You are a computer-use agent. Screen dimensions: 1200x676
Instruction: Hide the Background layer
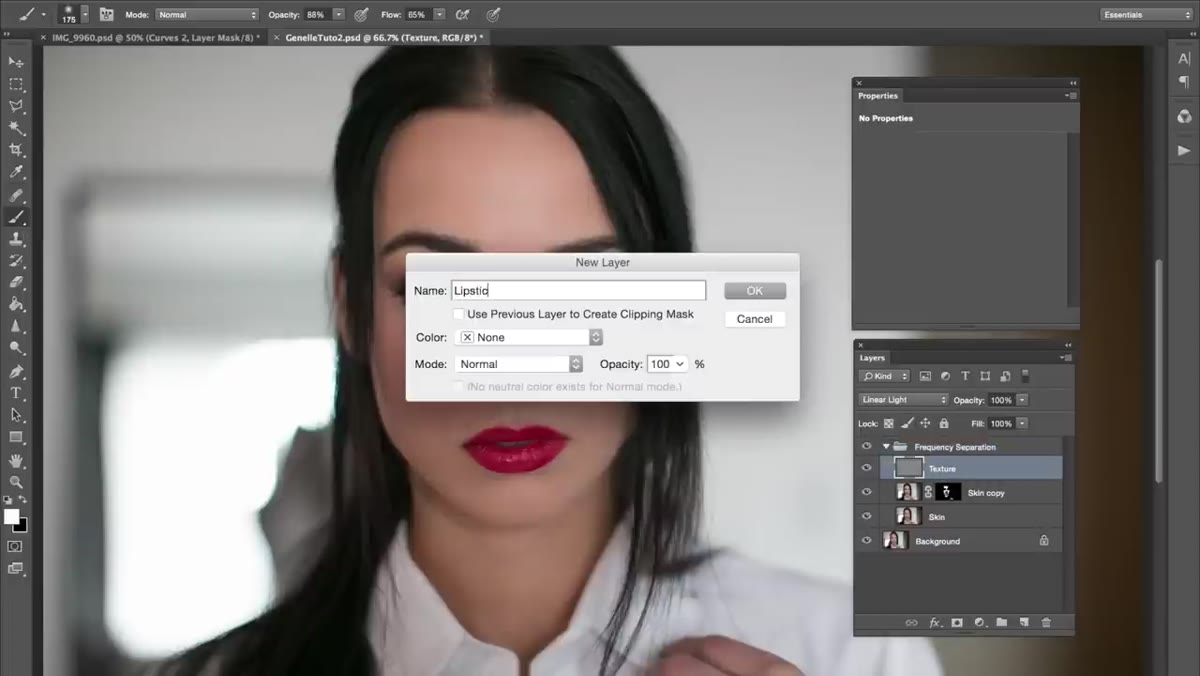(867, 540)
